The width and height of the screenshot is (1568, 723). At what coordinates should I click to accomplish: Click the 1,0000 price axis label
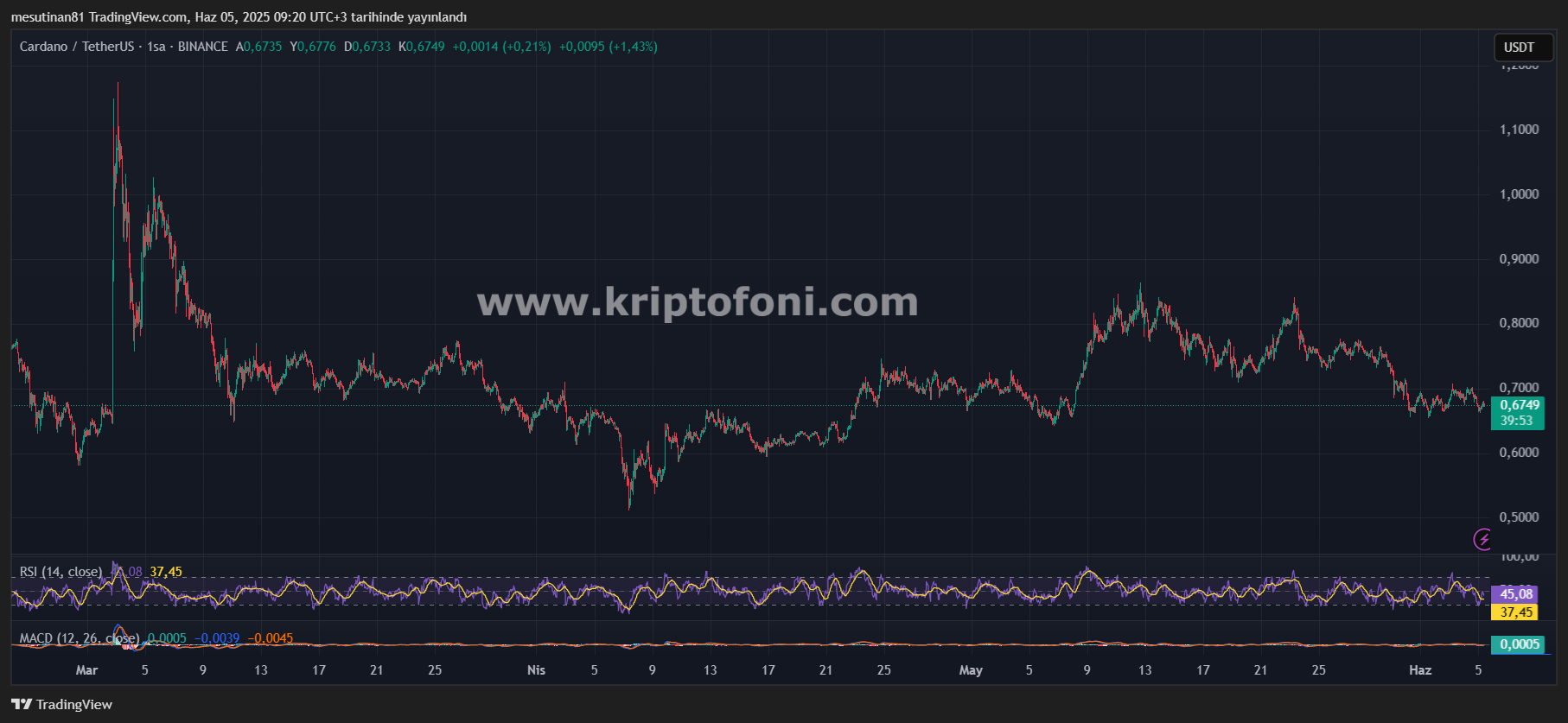coord(1519,194)
